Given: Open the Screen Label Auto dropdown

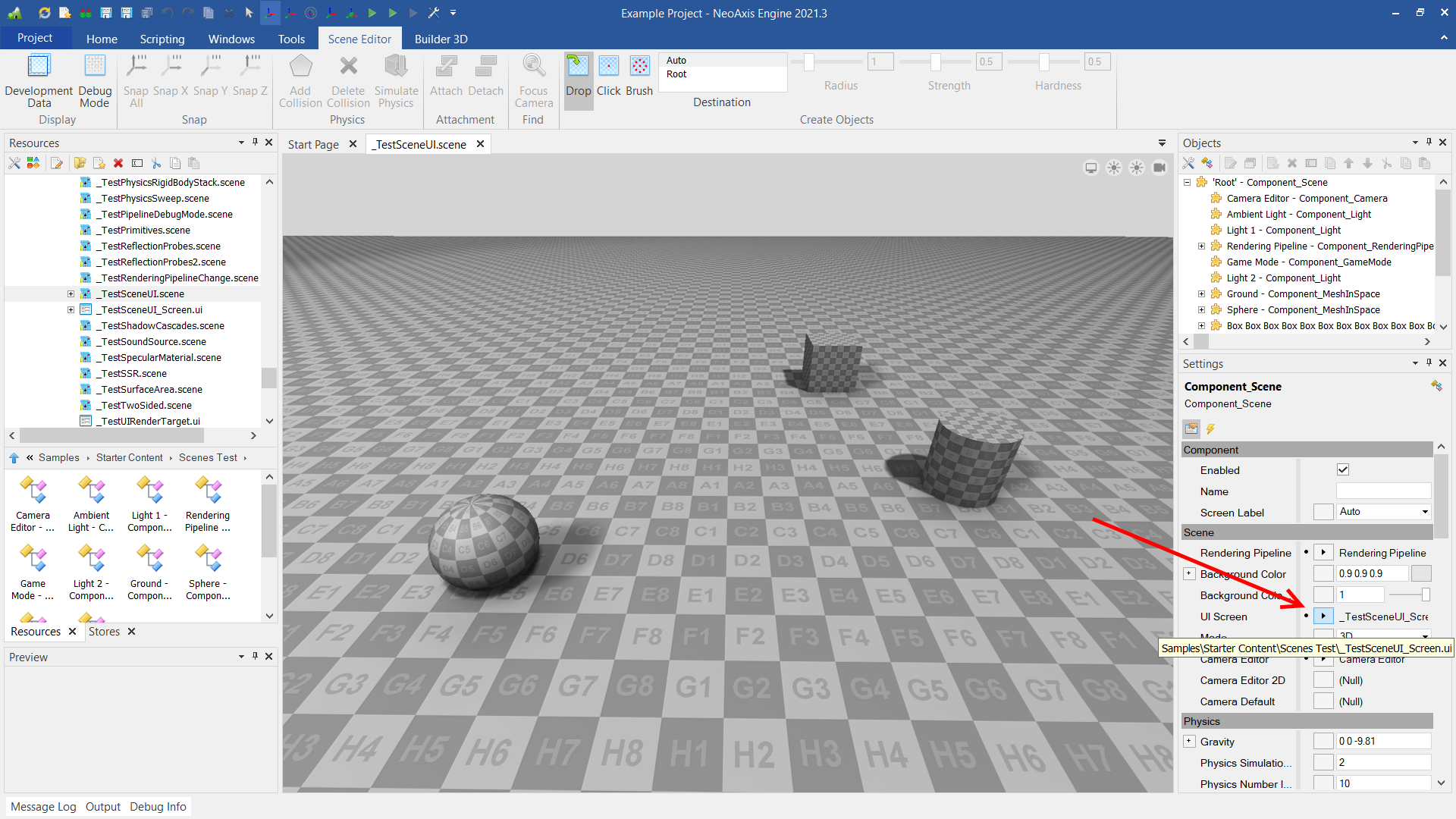Looking at the screenshot, I should [x=1425, y=512].
